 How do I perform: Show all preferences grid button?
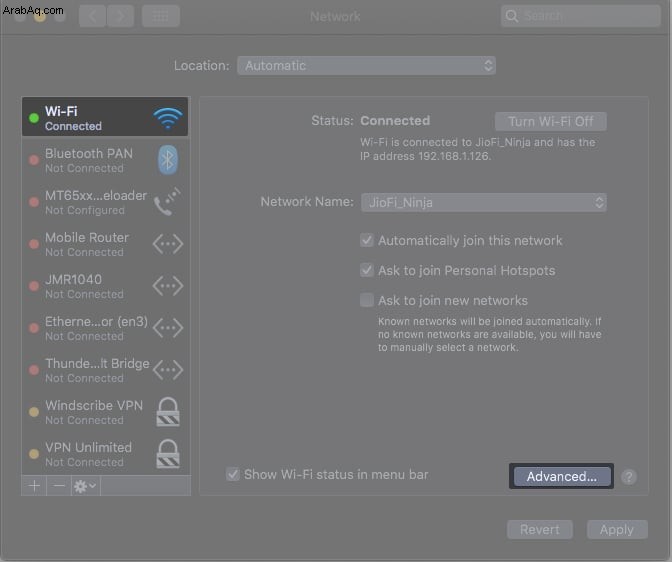coord(161,16)
